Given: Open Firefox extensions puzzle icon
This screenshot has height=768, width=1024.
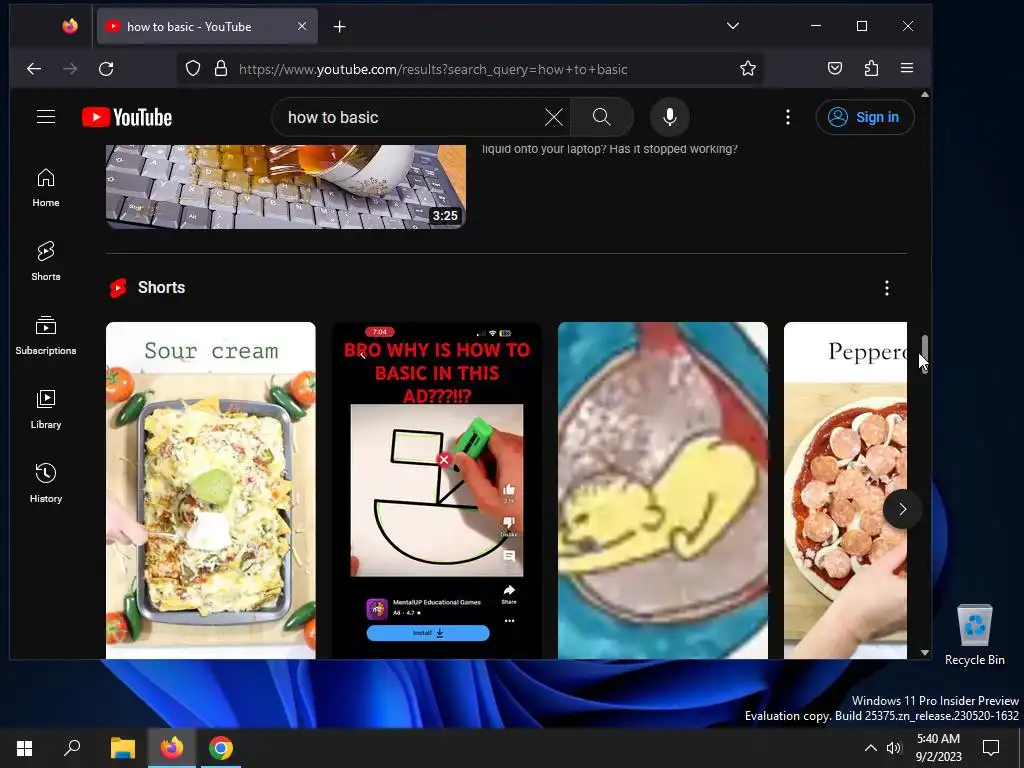Looking at the screenshot, I should tap(871, 69).
